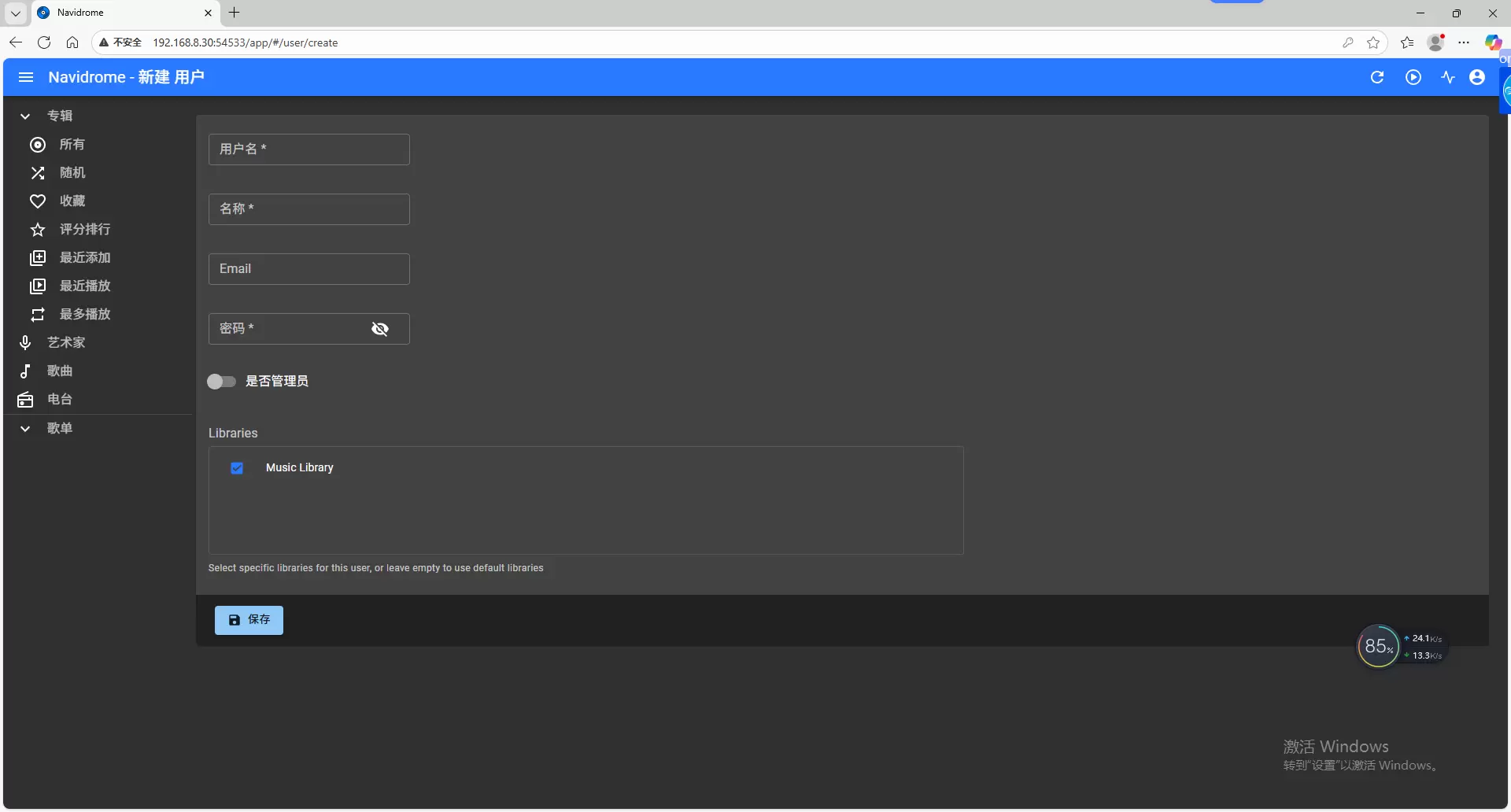Open the 随机 shuffle albums view
The width and height of the screenshot is (1511, 812).
click(x=72, y=173)
